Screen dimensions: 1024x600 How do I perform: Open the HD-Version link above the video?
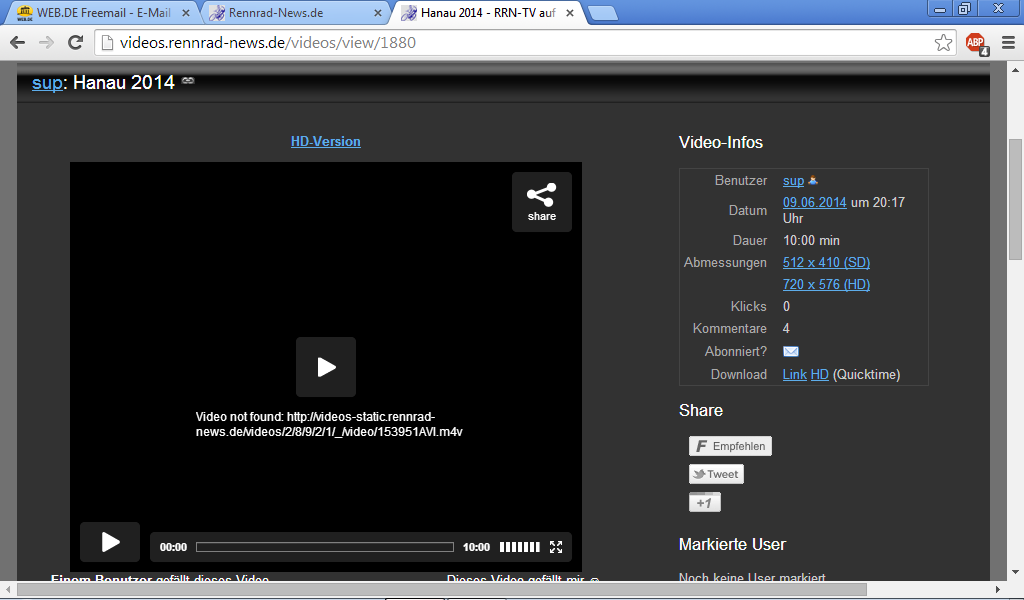(325, 142)
